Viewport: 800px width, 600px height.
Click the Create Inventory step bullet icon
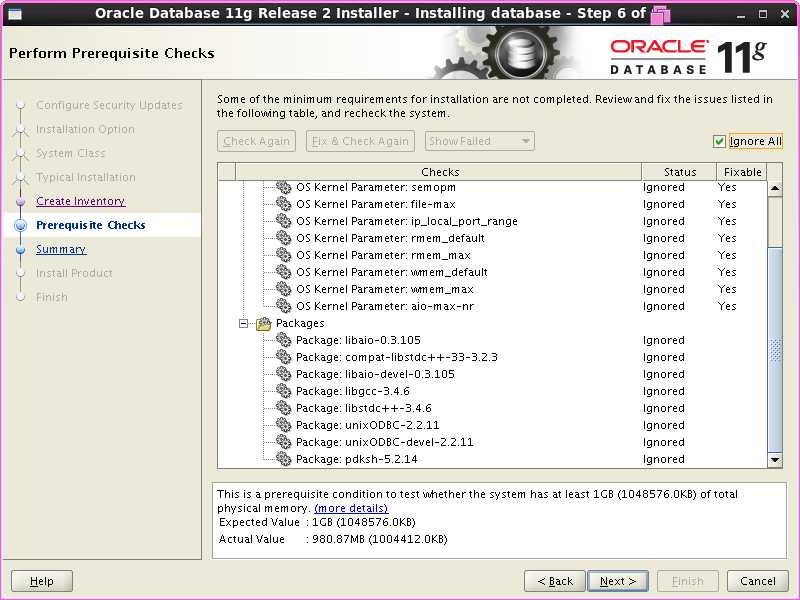[x=20, y=202]
